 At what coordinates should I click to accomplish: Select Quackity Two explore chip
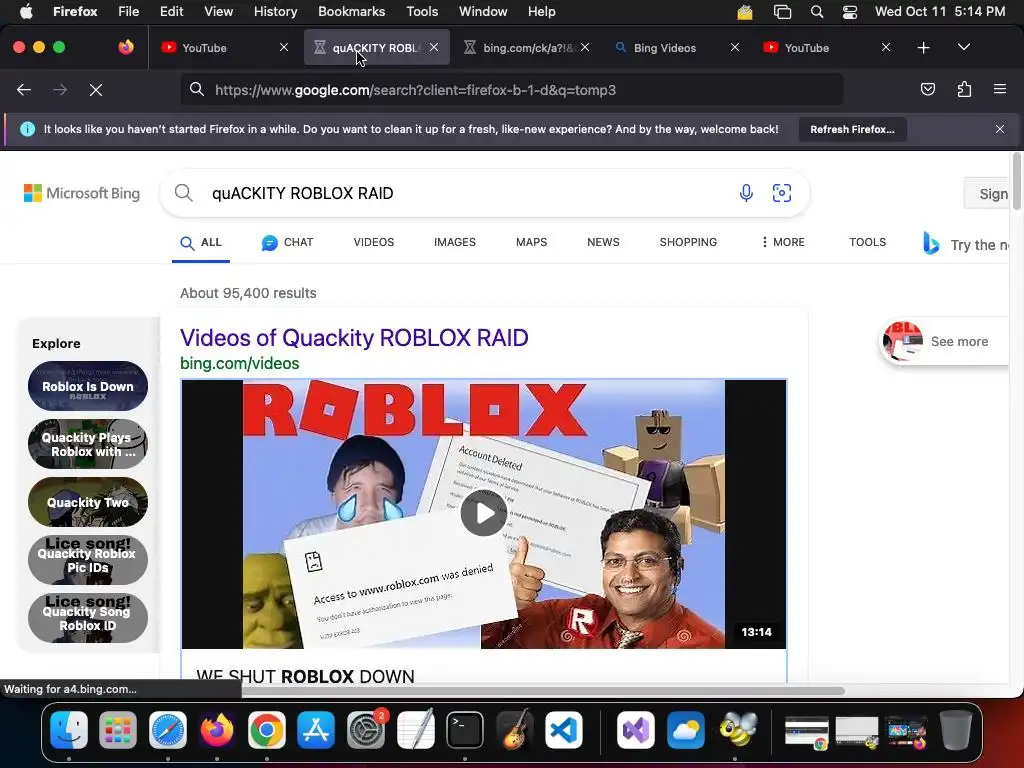click(88, 502)
